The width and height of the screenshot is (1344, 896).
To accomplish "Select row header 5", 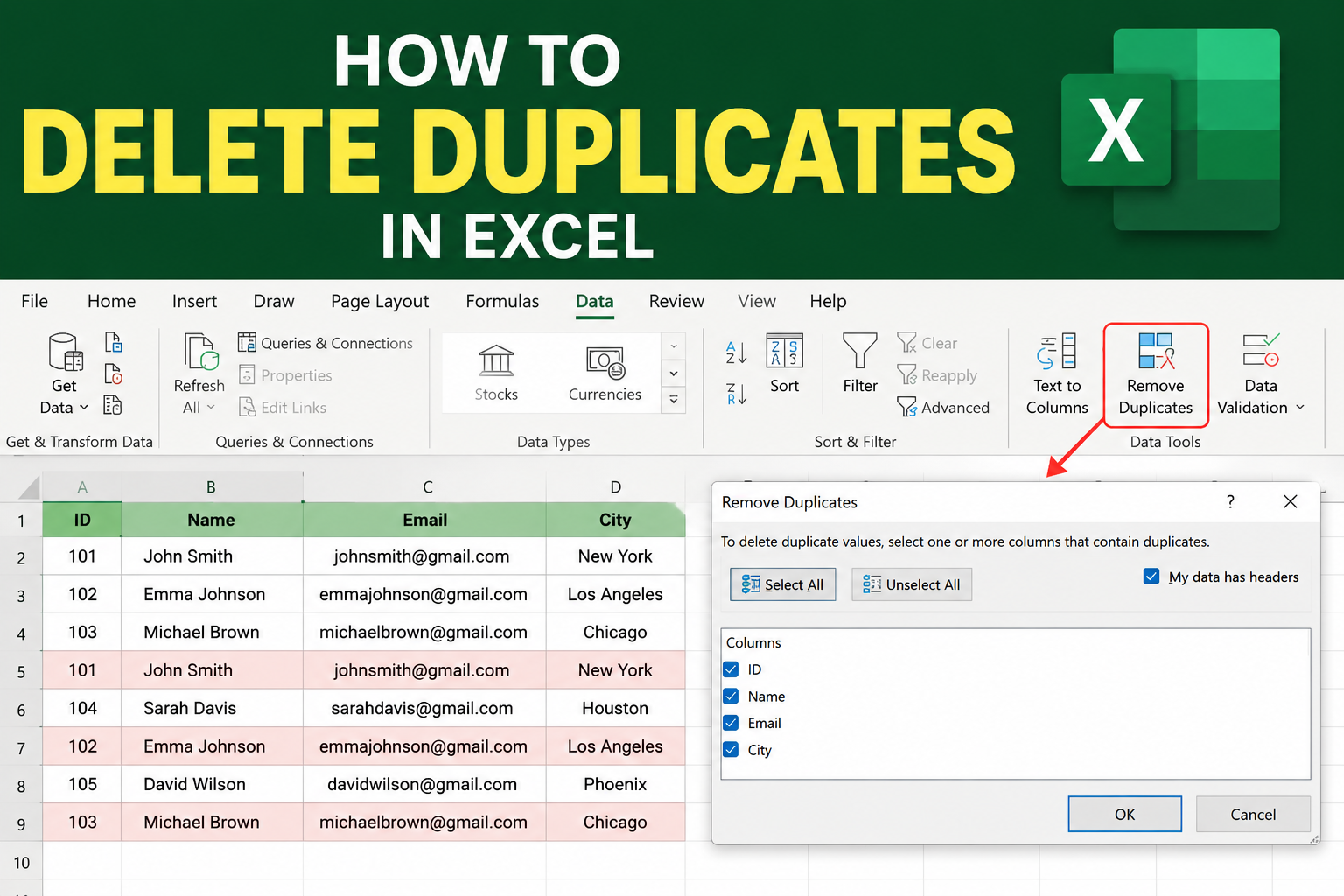I will (x=21, y=671).
